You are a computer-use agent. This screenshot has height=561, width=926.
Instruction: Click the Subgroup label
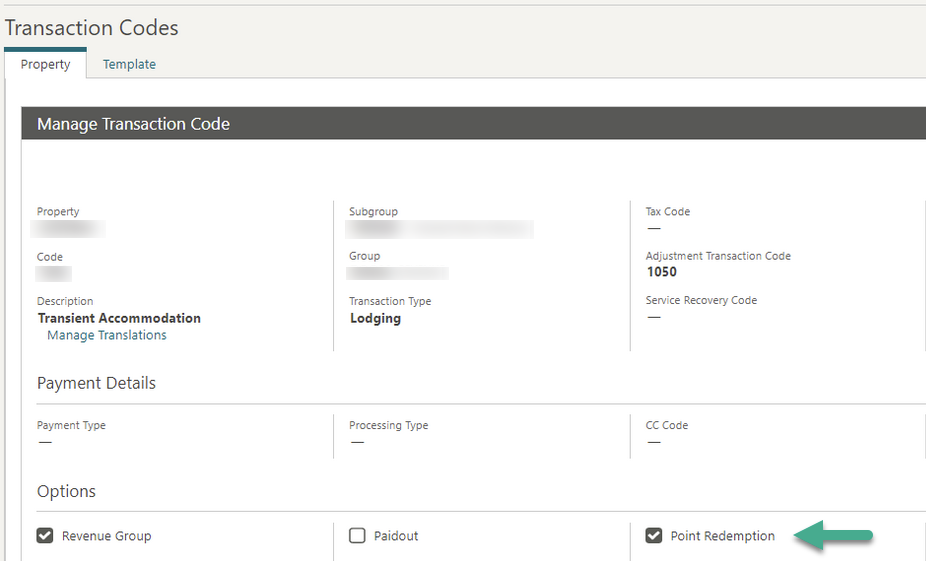coord(373,211)
